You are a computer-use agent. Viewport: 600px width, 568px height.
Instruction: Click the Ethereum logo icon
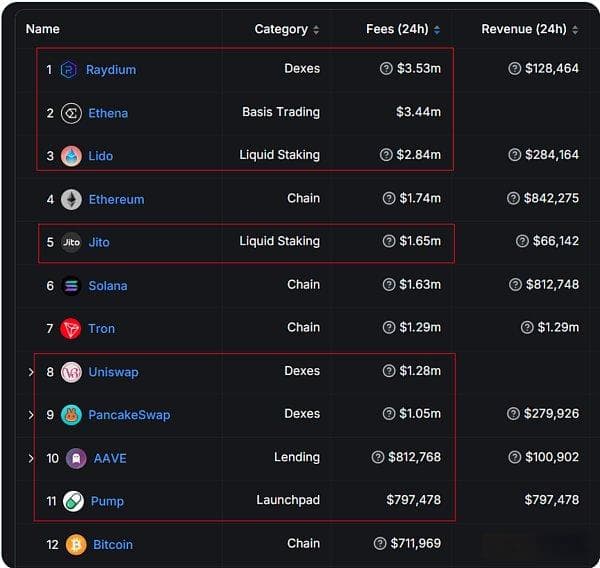(71, 199)
